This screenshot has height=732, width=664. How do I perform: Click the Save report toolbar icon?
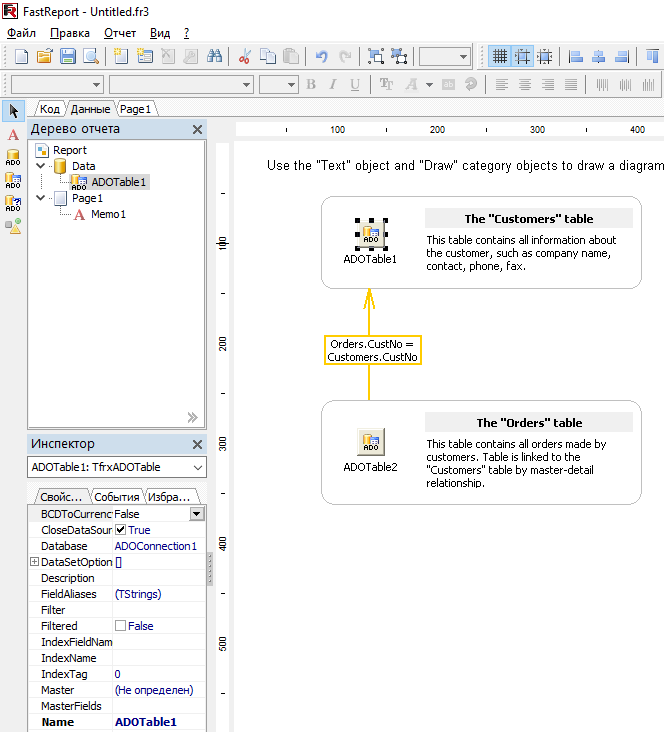tap(68, 57)
